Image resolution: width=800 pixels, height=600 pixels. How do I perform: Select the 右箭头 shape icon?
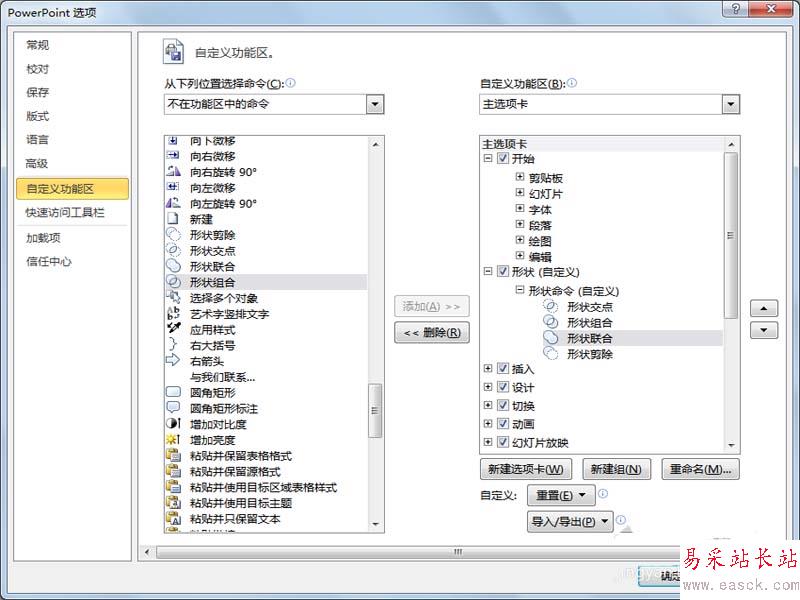click(173, 361)
